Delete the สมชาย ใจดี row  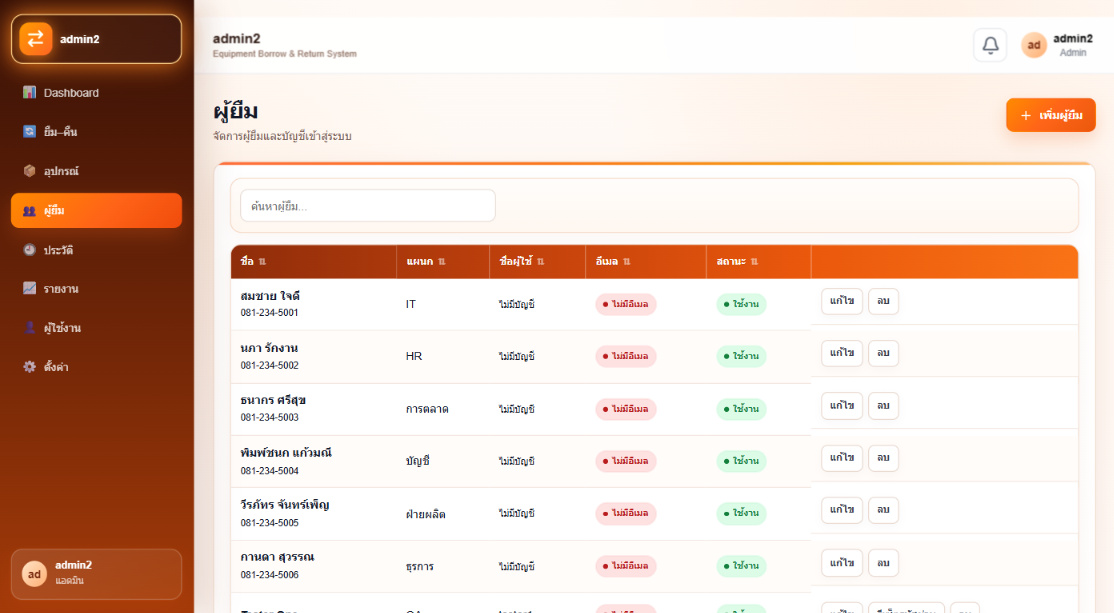click(883, 301)
